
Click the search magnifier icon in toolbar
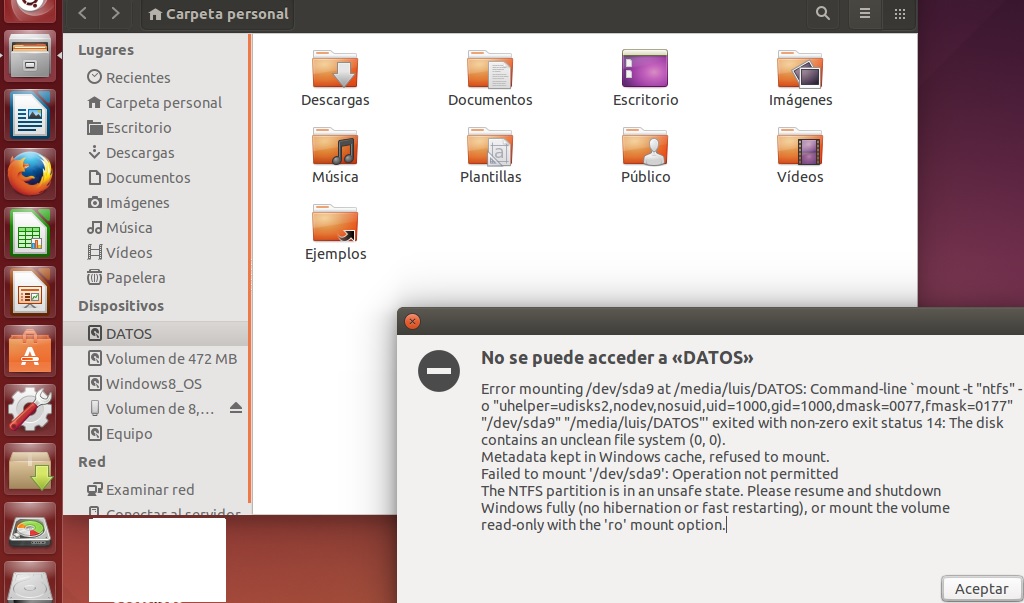(823, 13)
